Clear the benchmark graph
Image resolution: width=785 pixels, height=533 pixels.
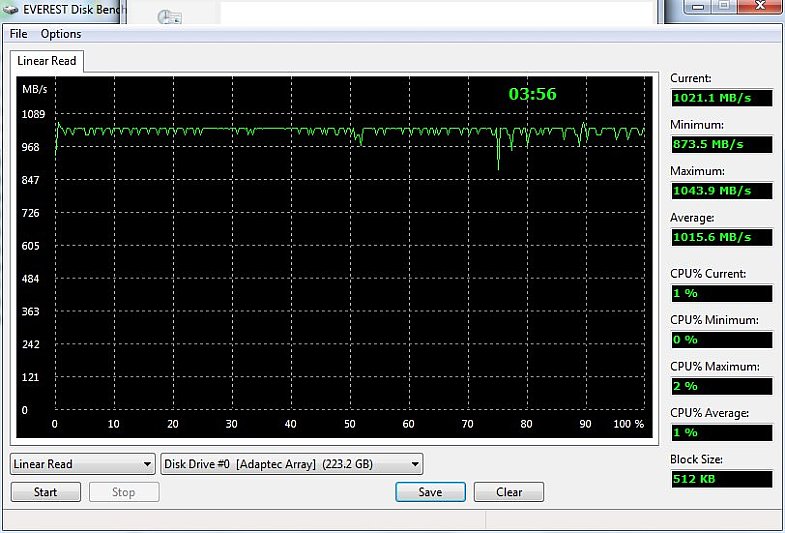pyautogui.click(x=509, y=492)
